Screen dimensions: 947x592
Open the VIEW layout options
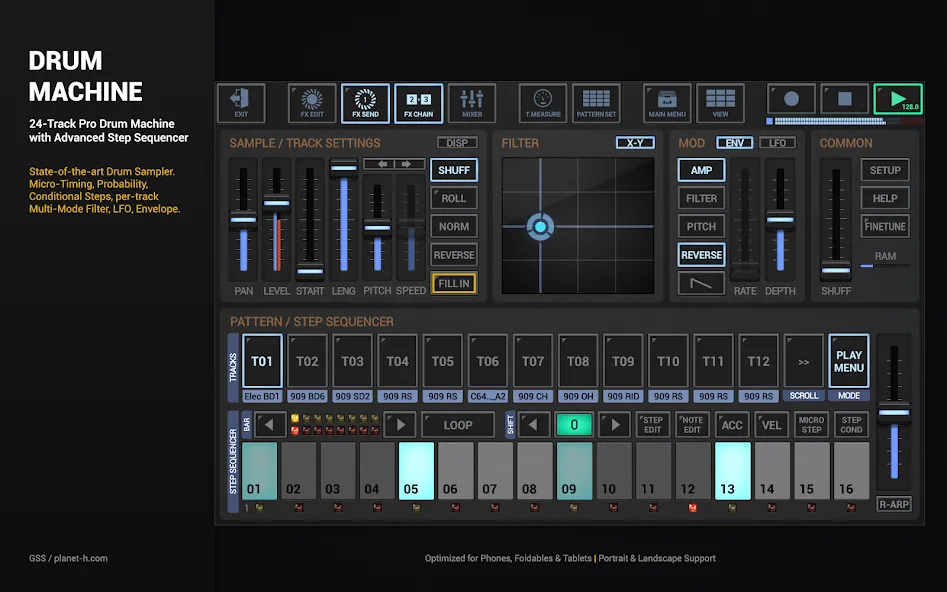tap(721, 103)
